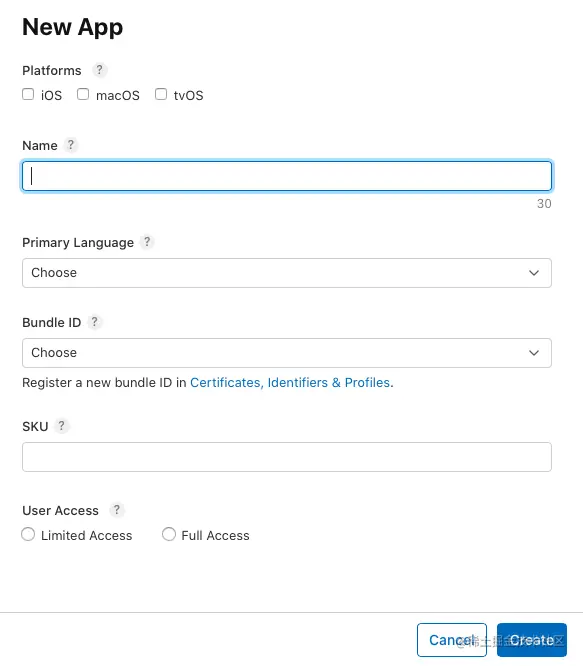Focus the app Name text field
The width and height of the screenshot is (583, 666).
click(x=287, y=176)
